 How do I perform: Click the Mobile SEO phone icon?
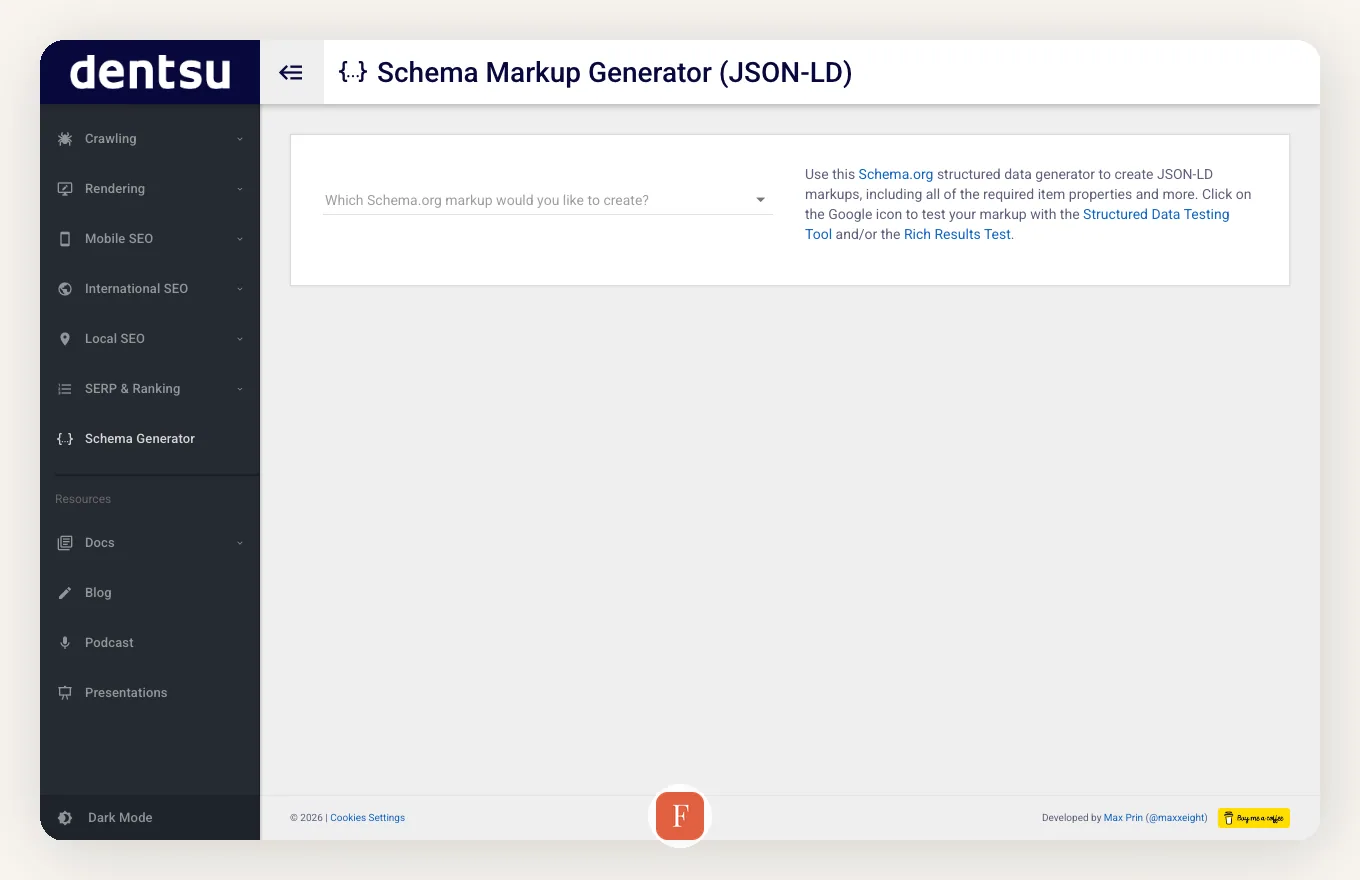coord(65,239)
